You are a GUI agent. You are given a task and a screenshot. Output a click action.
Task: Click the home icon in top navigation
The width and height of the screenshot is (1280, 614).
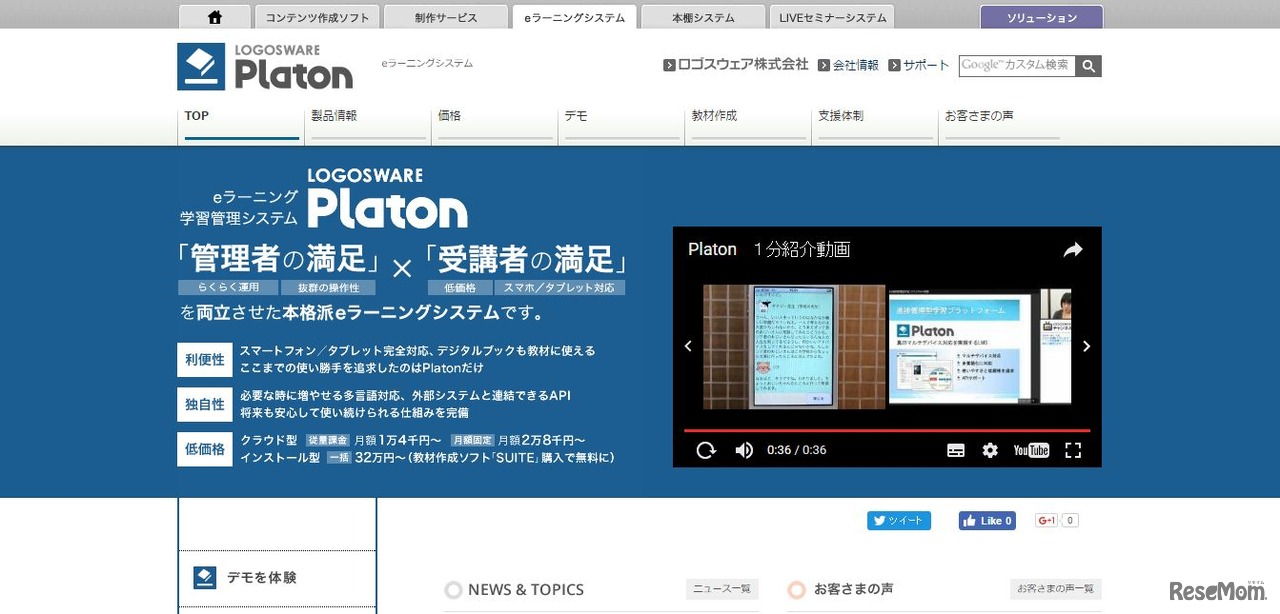point(214,15)
